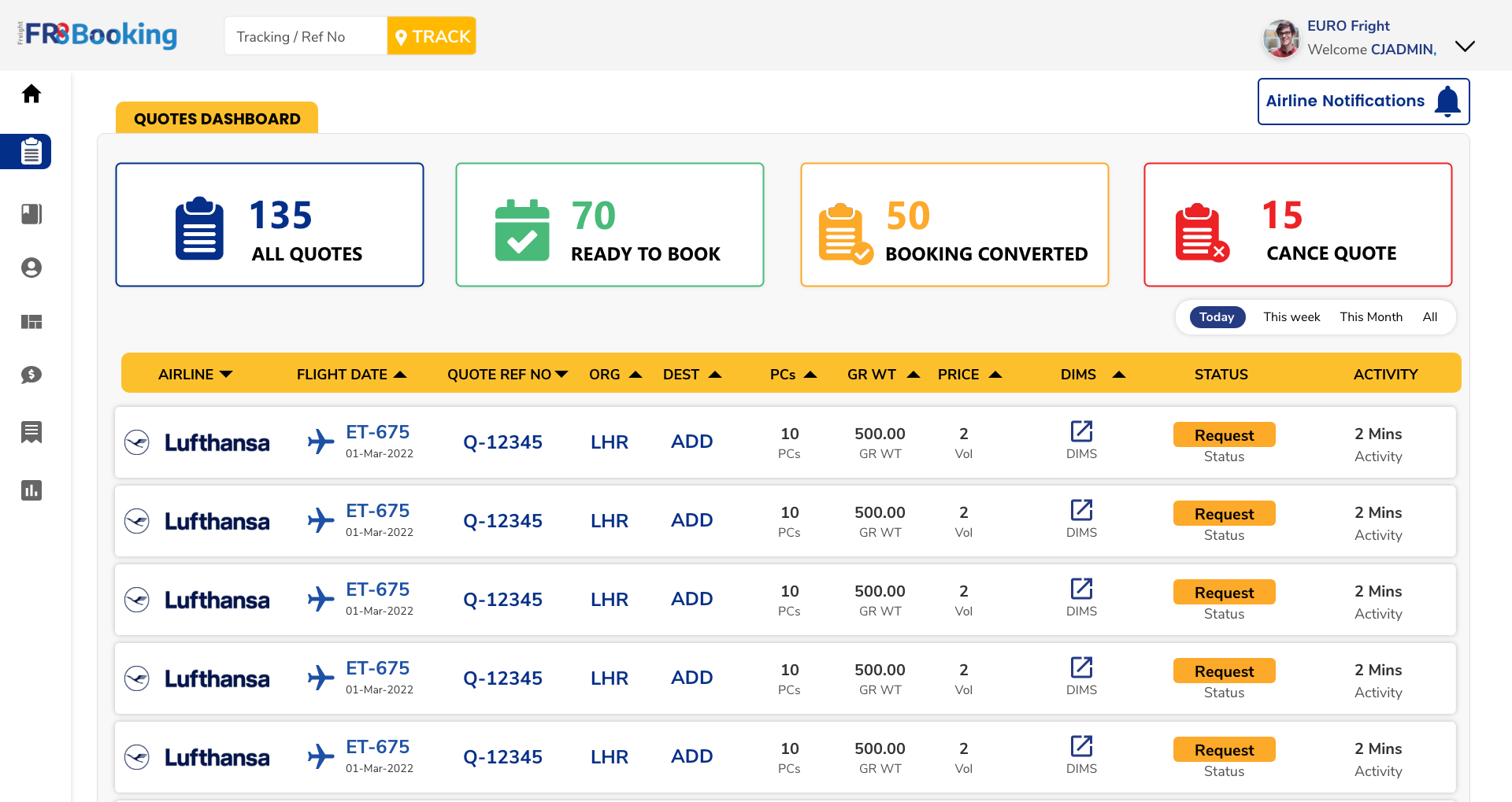1512x802 pixels.
Task: Select the clipboard quotes sidebar icon
Action: 31,151
